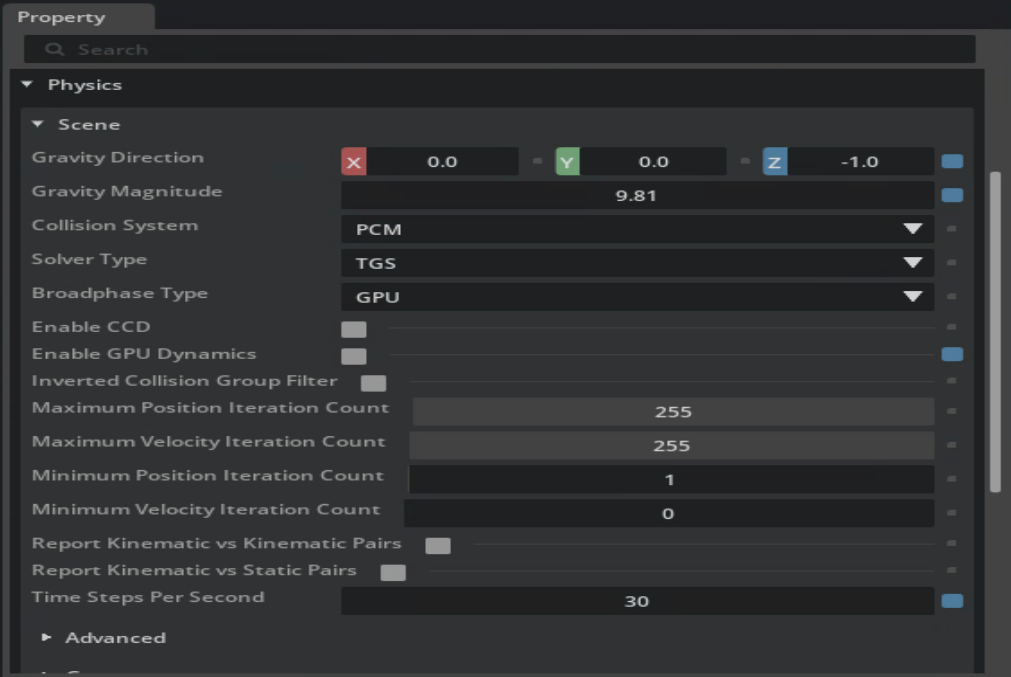Click the Gravity Magnitude value field
Image resolution: width=1011 pixels, height=677 pixels.
[x=637, y=196]
